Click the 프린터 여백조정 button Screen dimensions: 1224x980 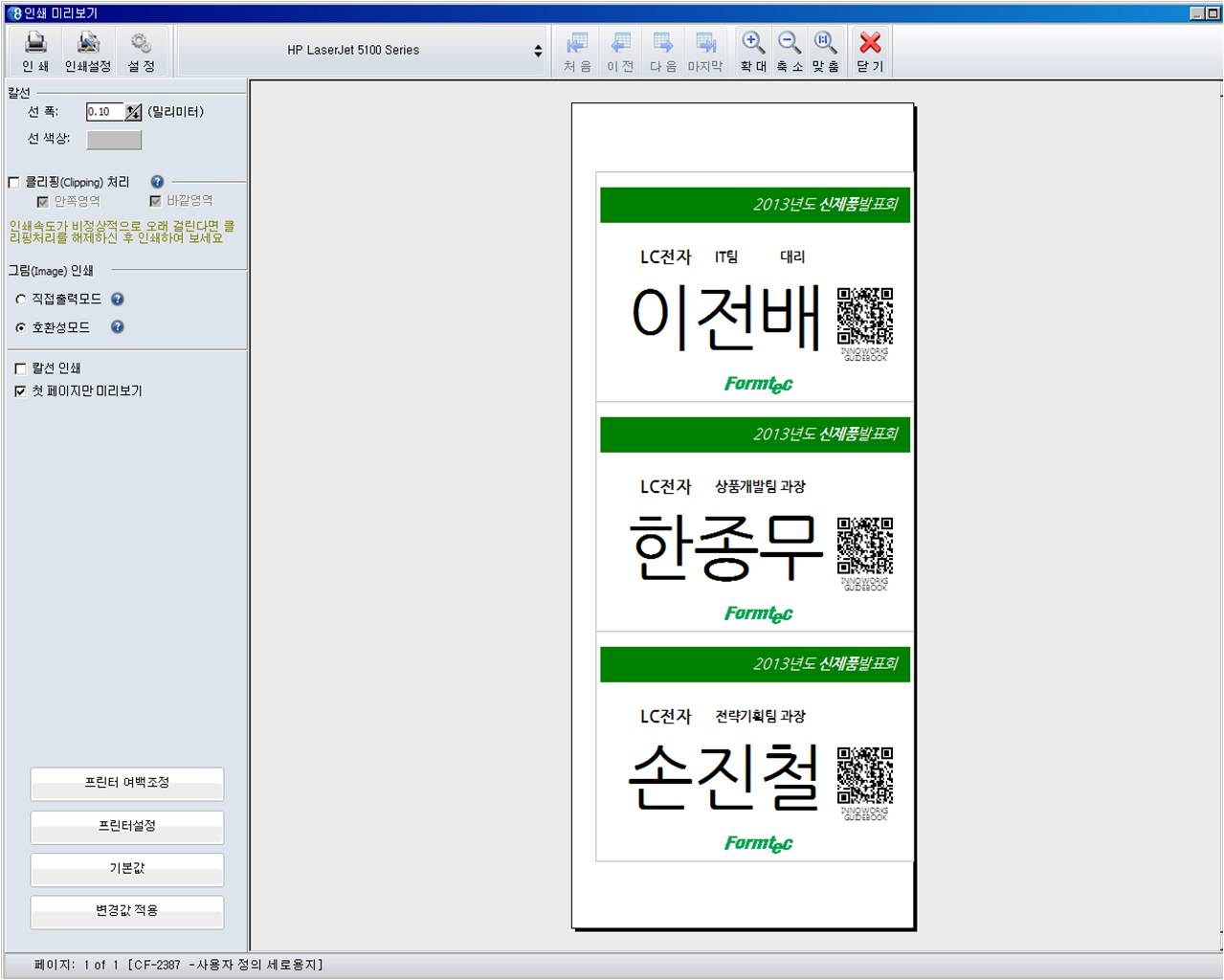click(x=127, y=783)
